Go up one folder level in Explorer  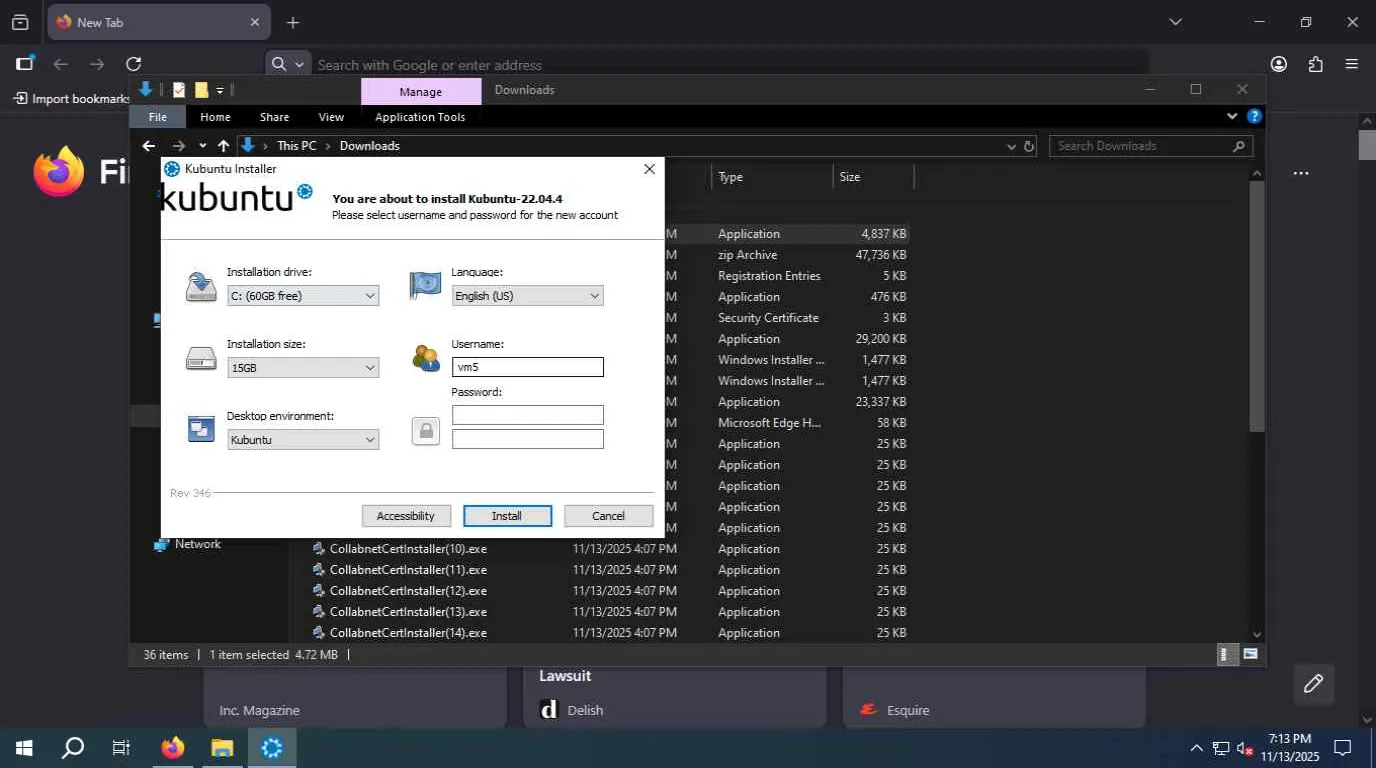[223, 146]
